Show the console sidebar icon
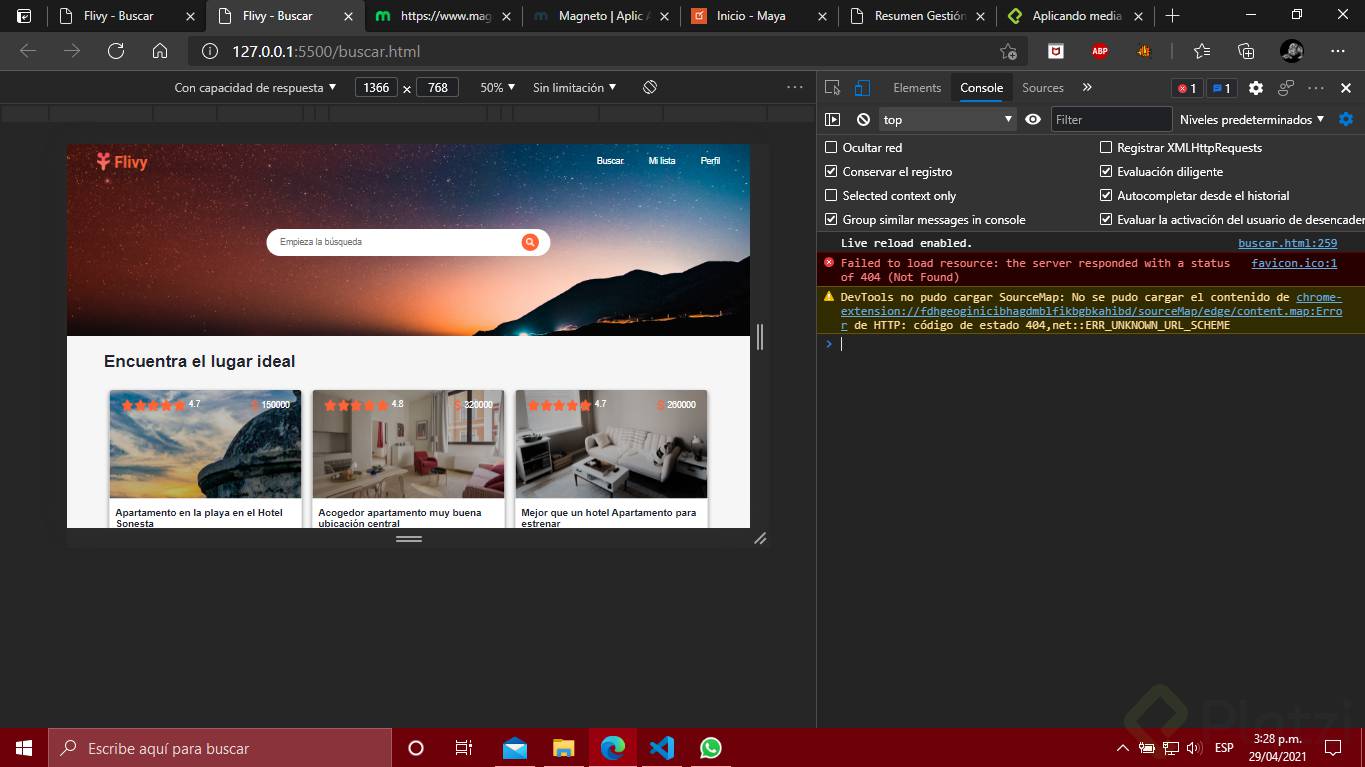 coord(832,119)
